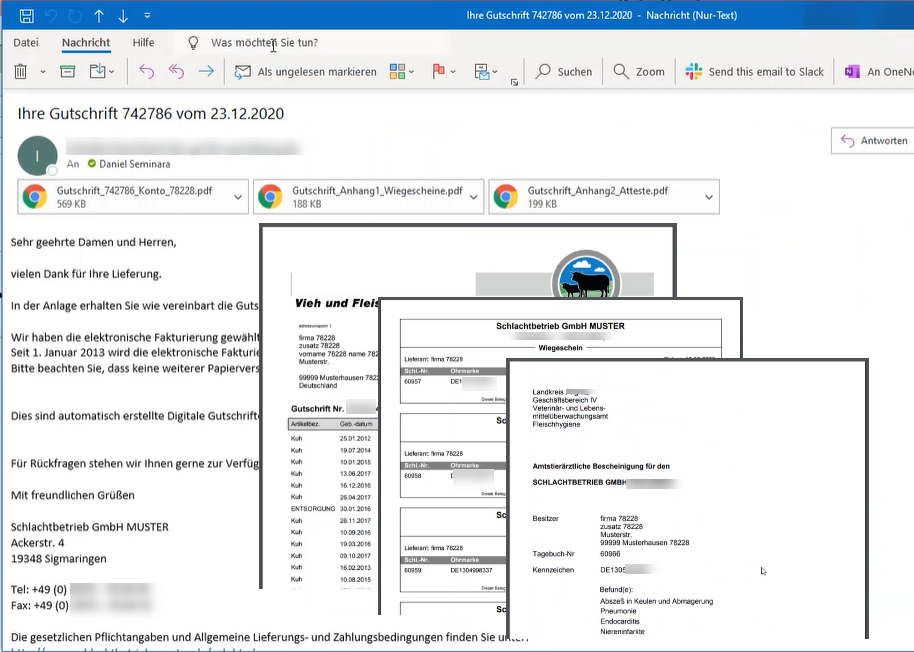Open the Hilfe tab
Viewport: 914px width, 652px height.
pyautogui.click(x=143, y=43)
